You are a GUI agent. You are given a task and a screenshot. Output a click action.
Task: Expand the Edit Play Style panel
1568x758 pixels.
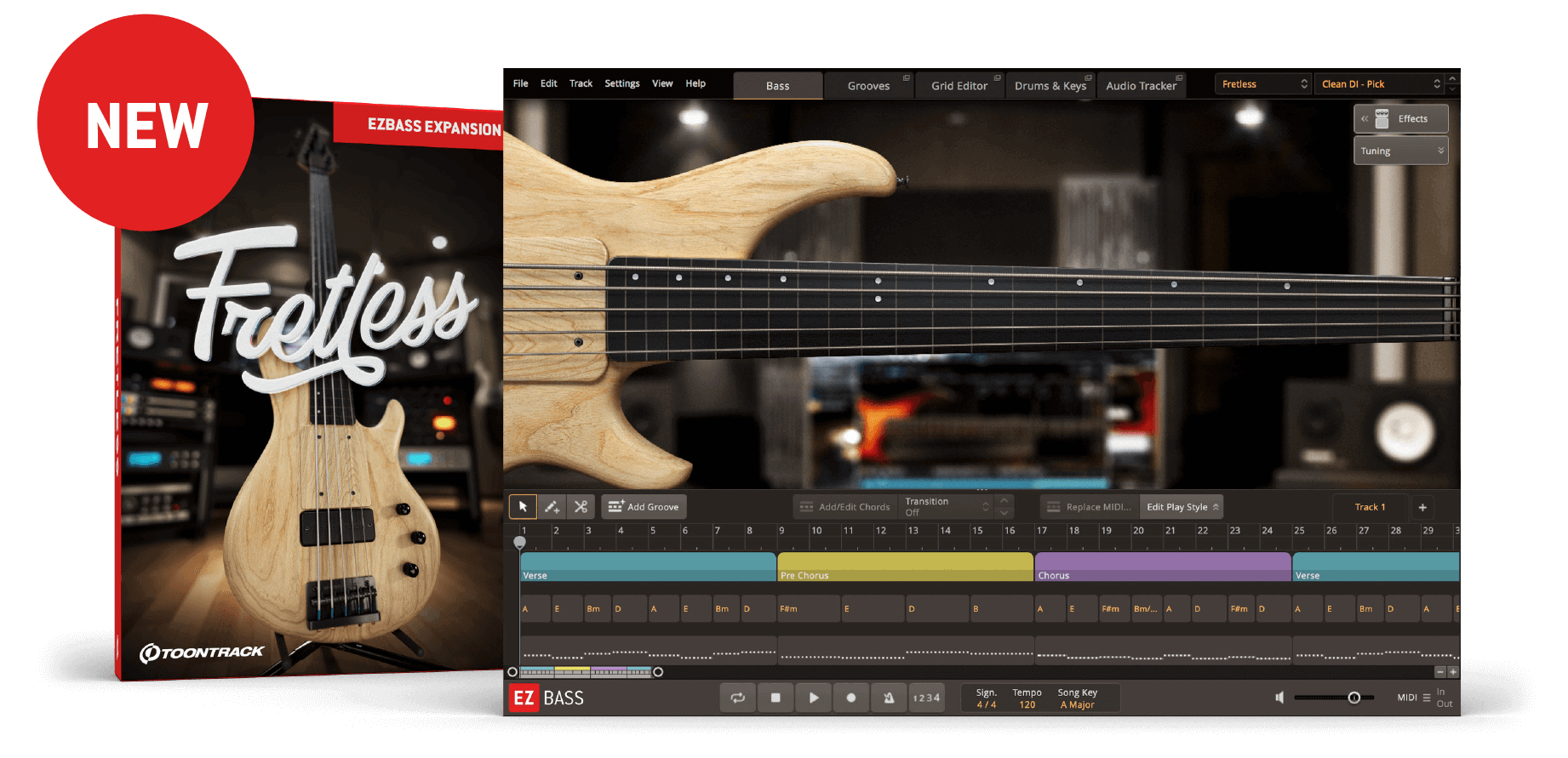[1182, 507]
